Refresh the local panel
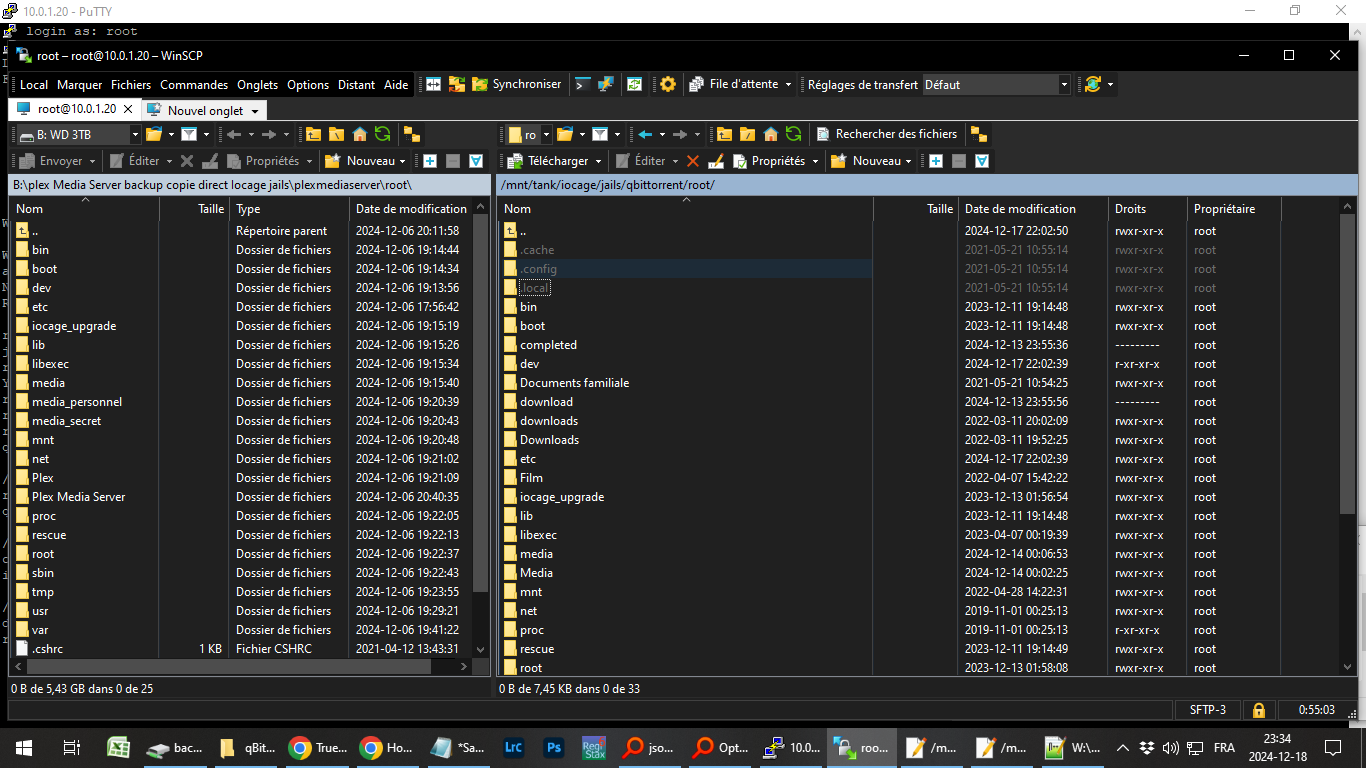The height and width of the screenshot is (768, 1366). click(382, 134)
